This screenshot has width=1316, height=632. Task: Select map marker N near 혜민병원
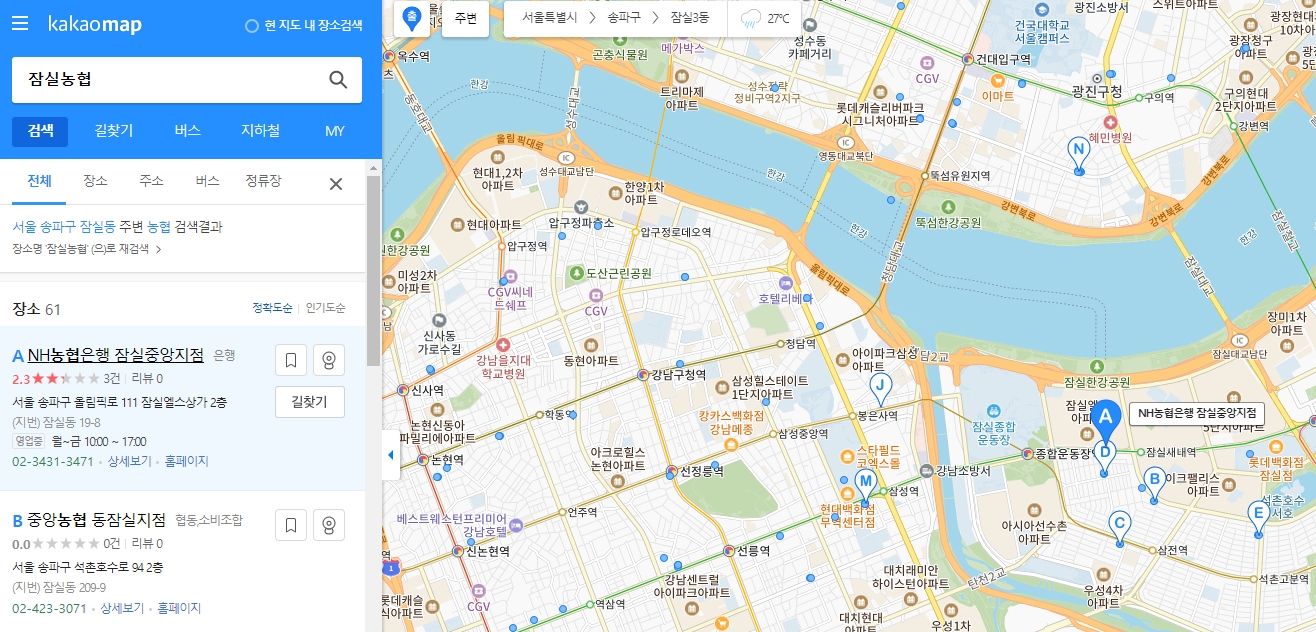pyautogui.click(x=1078, y=148)
